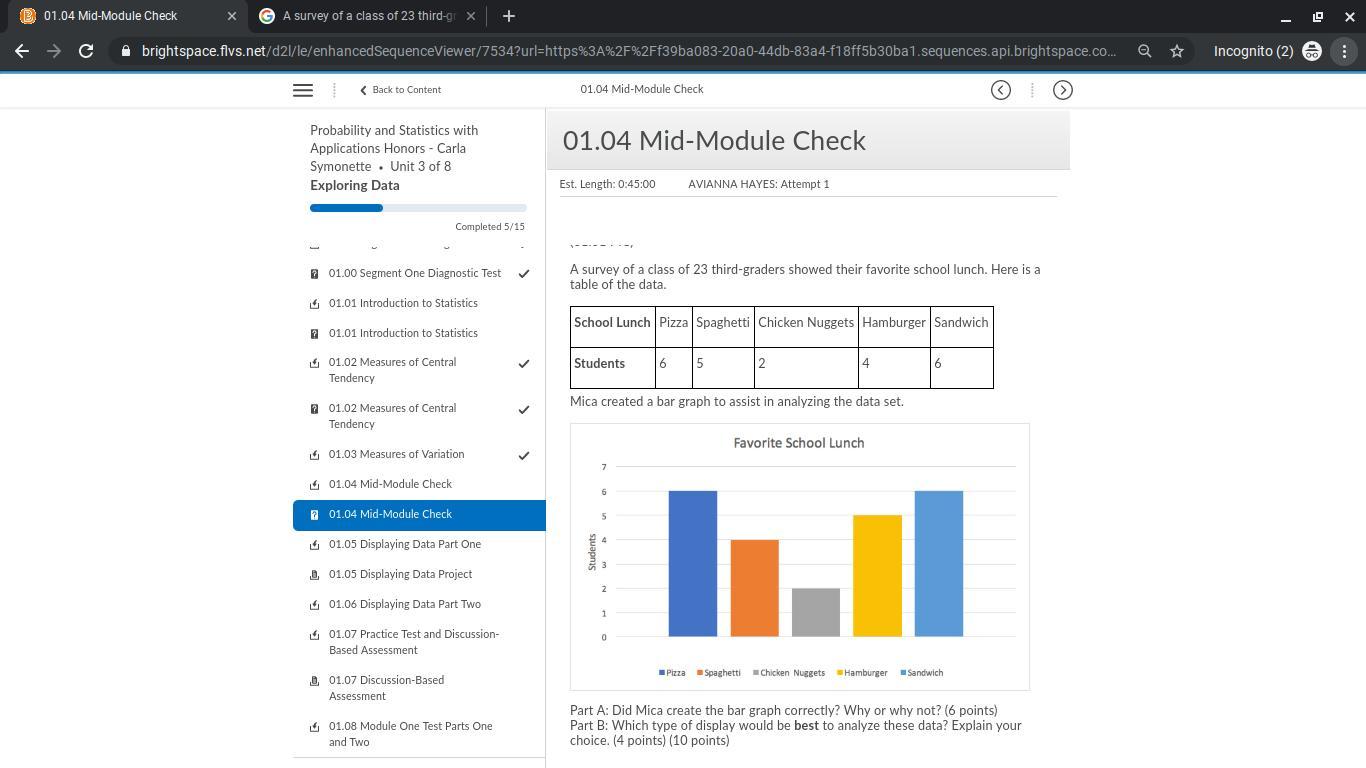Image resolution: width=1366 pixels, height=768 pixels.
Task: Open the browser zoom indicator
Action: click(x=1145, y=51)
